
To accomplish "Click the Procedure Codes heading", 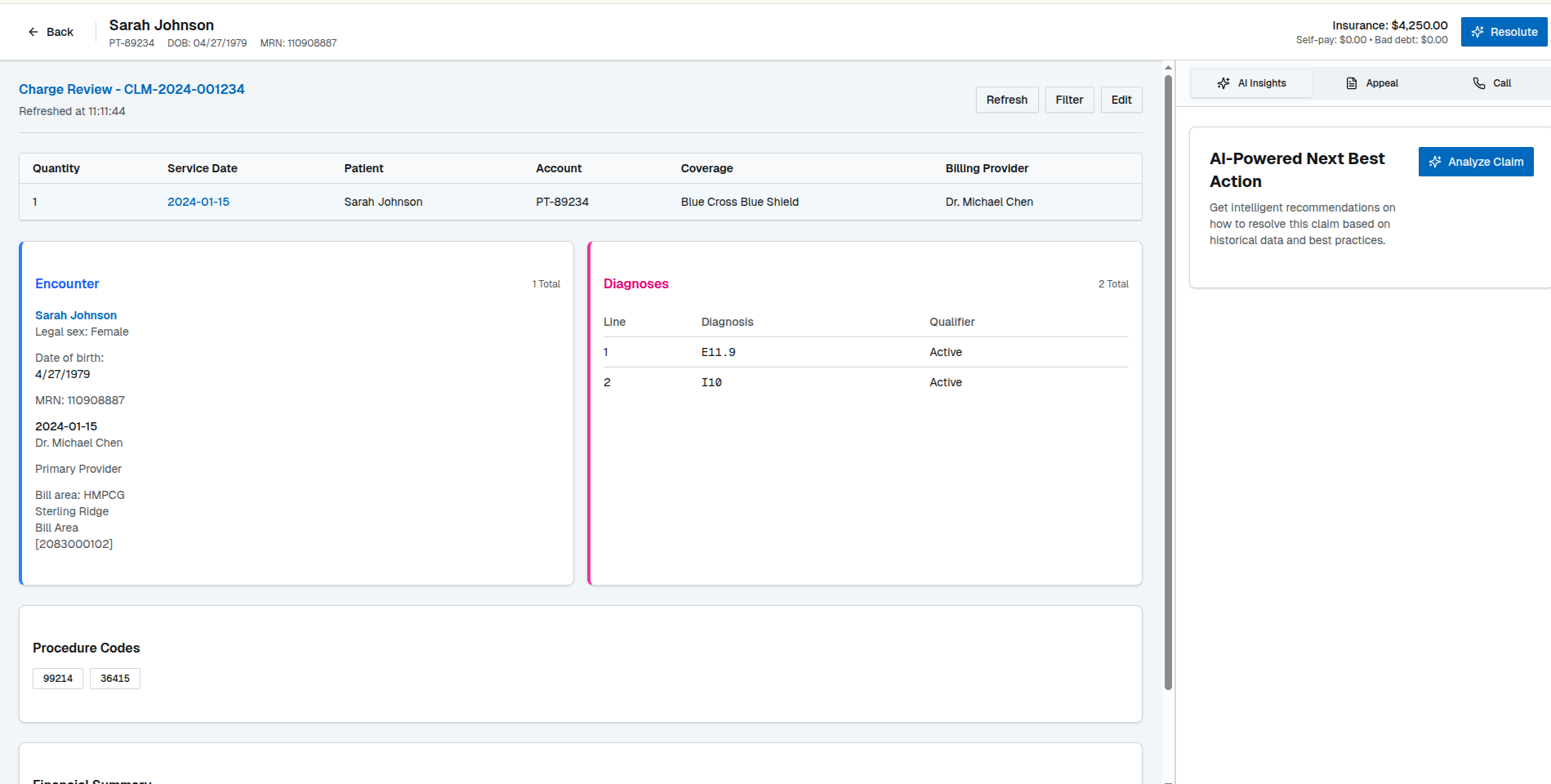I will pyautogui.click(x=87, y=648).
